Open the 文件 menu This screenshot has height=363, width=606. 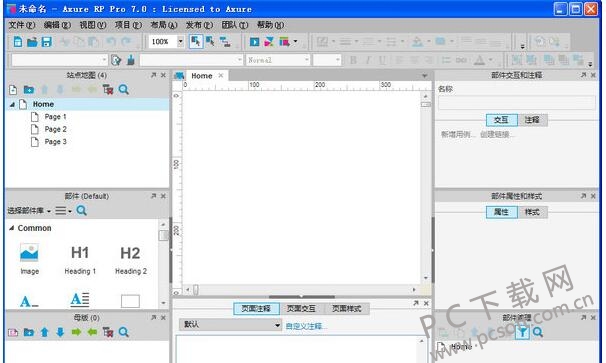[22, 25]
